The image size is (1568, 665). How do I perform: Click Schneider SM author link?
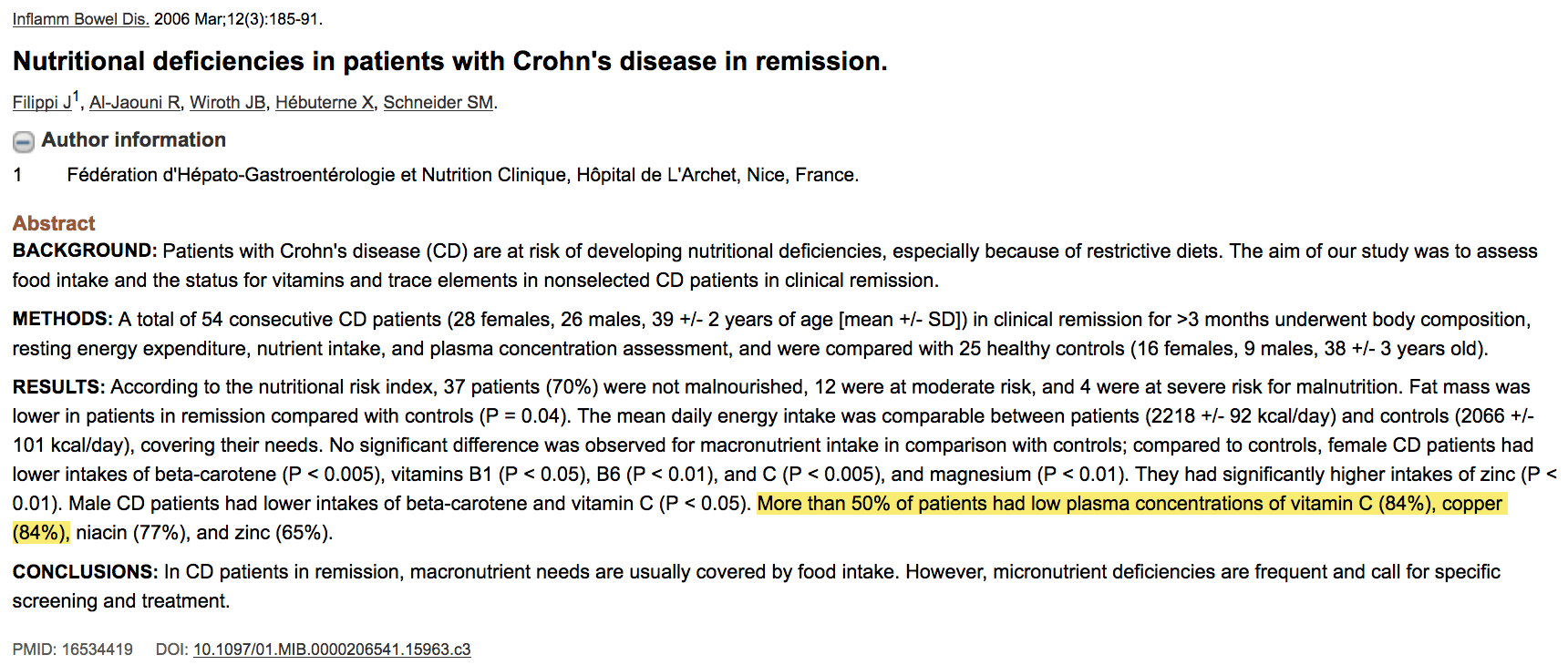[438, 103]
